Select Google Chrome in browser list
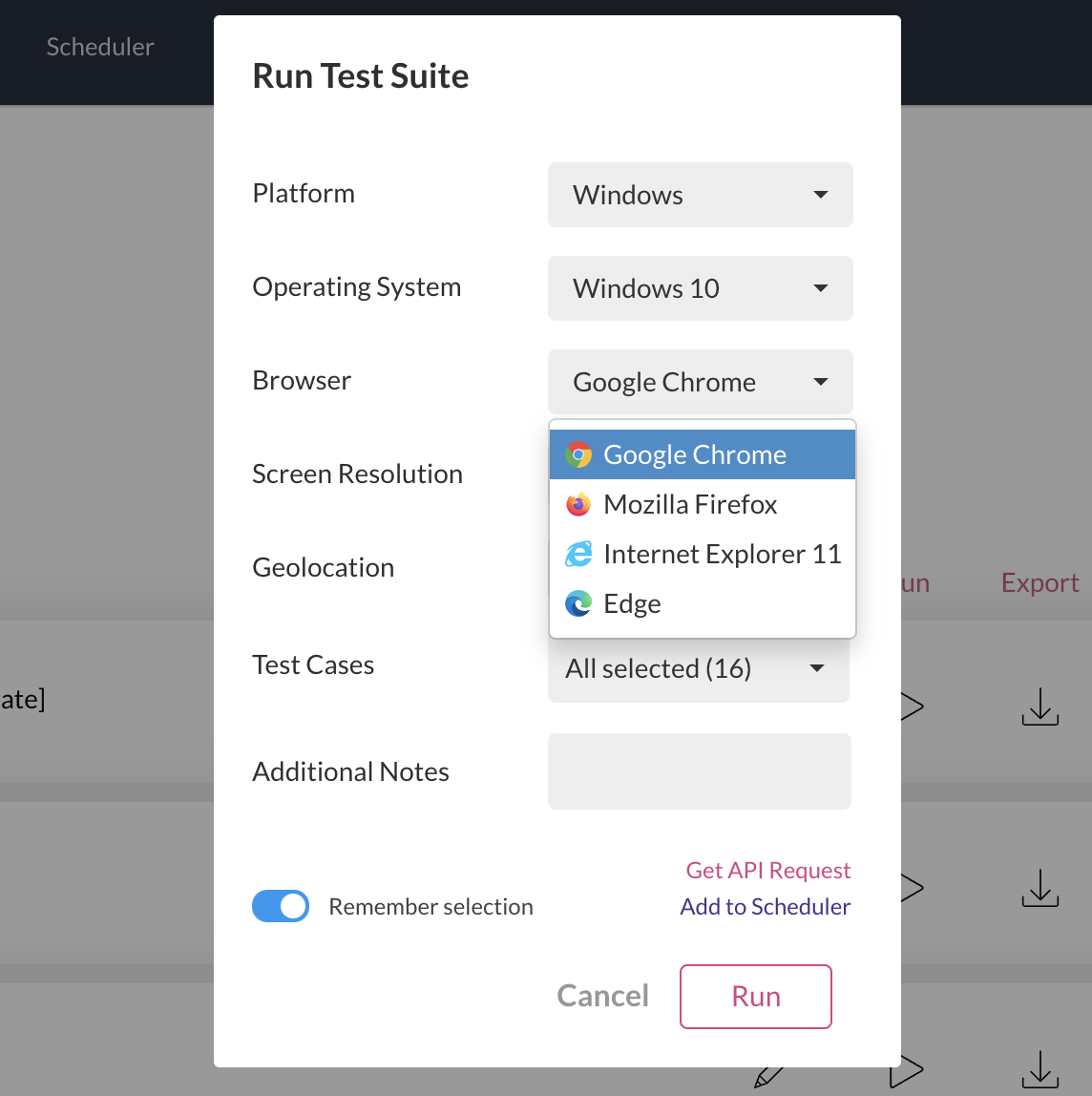 click(703, 454)
